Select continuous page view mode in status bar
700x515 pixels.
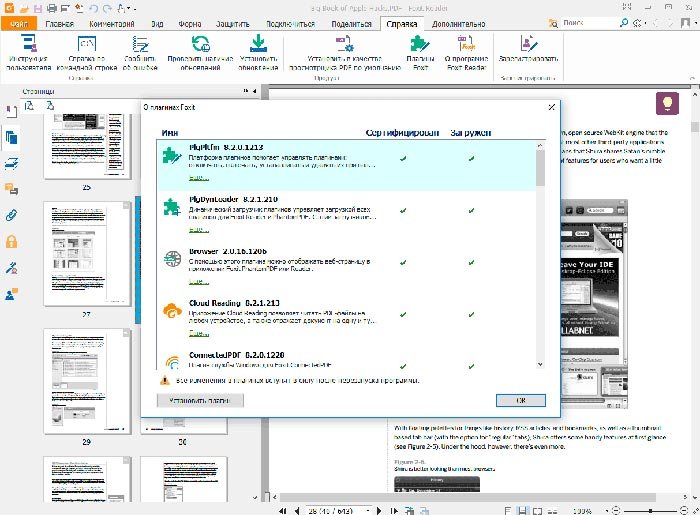coord(522,511)
